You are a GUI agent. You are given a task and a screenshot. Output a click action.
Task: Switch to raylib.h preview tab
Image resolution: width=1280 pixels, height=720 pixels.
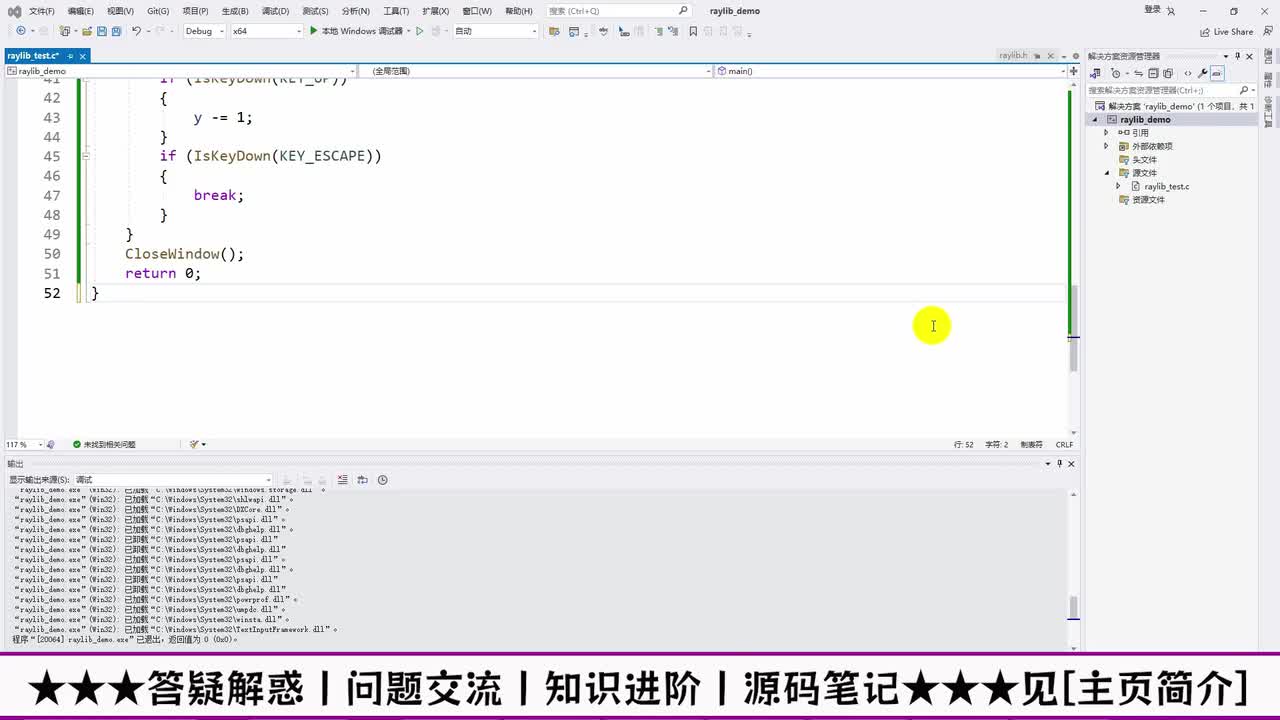pos(1014,56)
